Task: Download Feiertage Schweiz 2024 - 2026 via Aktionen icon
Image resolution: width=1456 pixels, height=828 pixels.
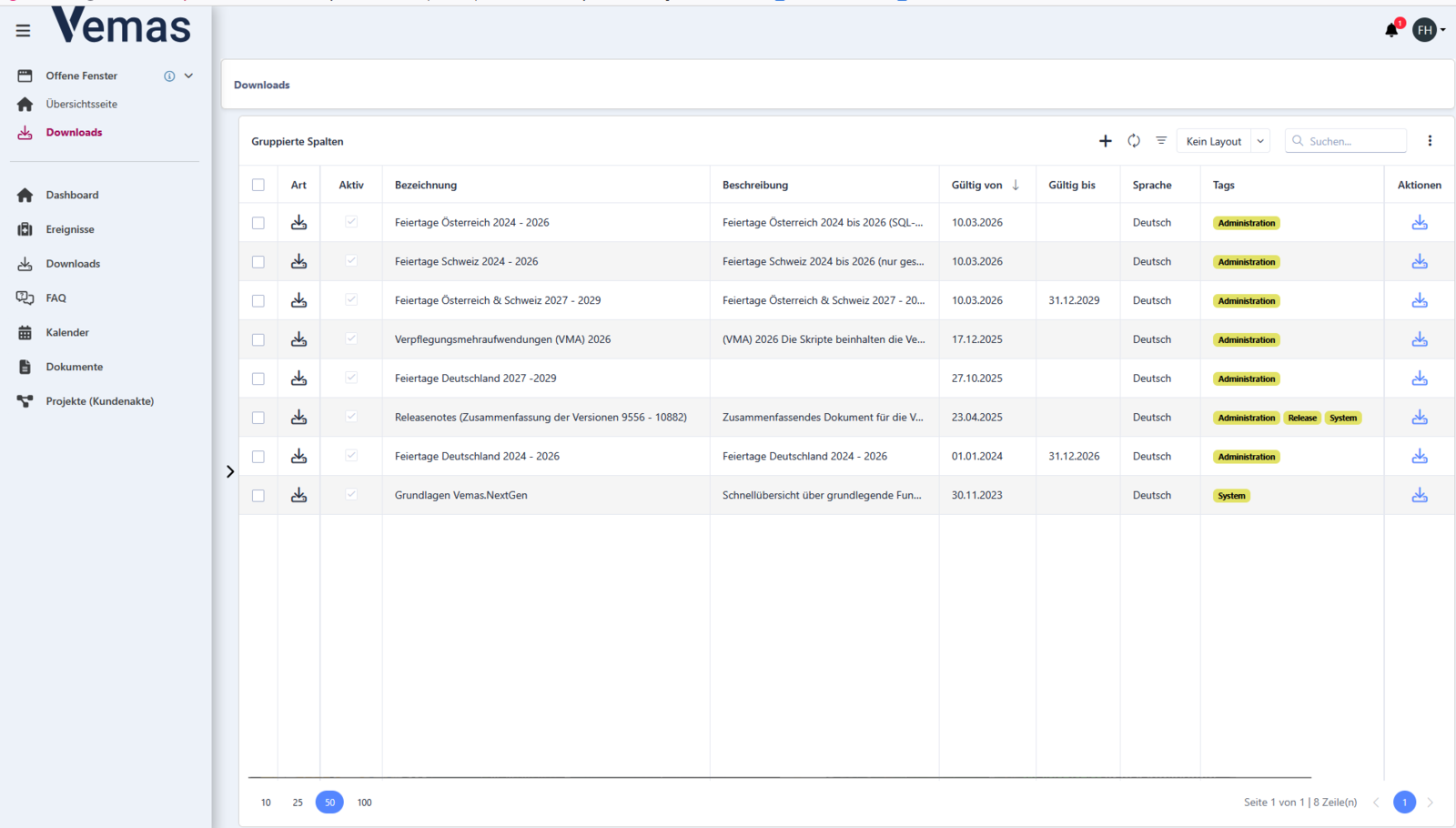Action: tap(1420, 262)
